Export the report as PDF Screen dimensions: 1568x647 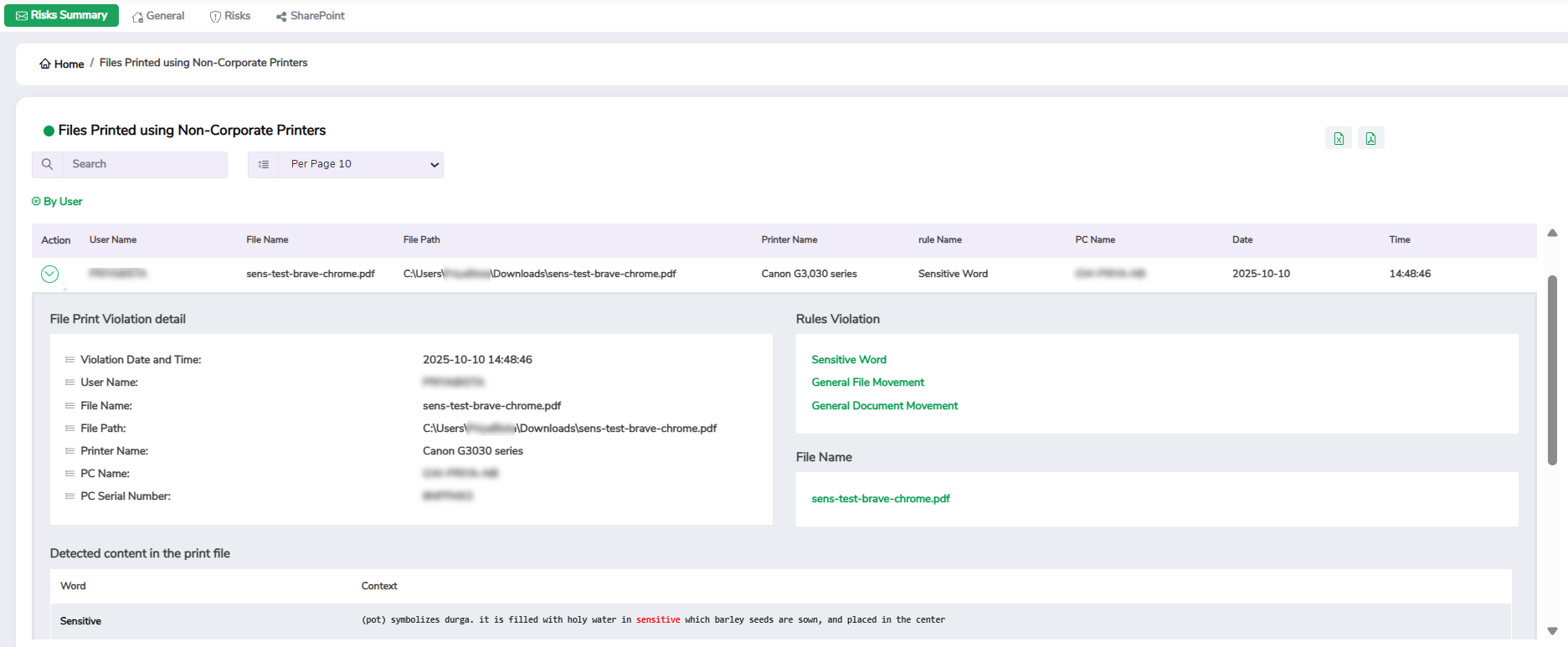pyautogui.click(x=1370, y=139)
